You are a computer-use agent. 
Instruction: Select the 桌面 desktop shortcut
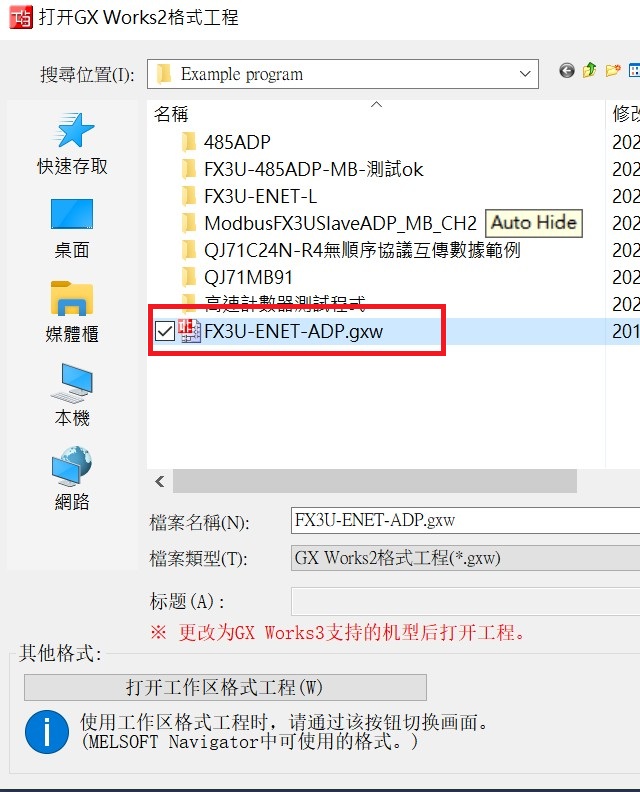click(72, 228)
